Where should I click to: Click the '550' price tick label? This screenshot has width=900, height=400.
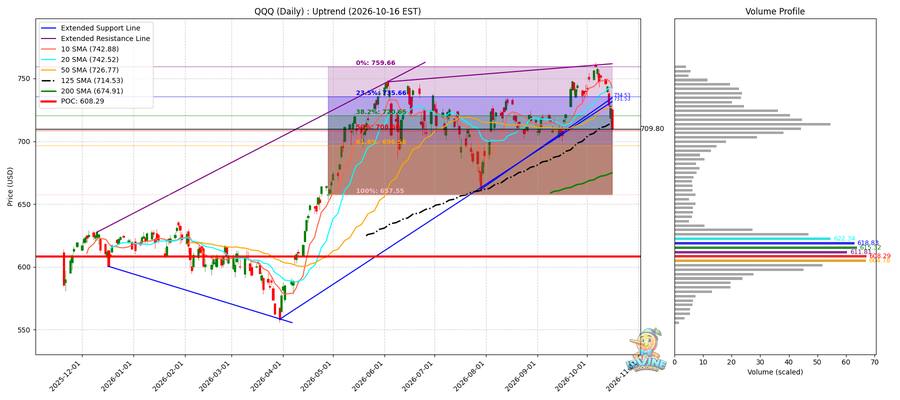(x=26, y=331)
